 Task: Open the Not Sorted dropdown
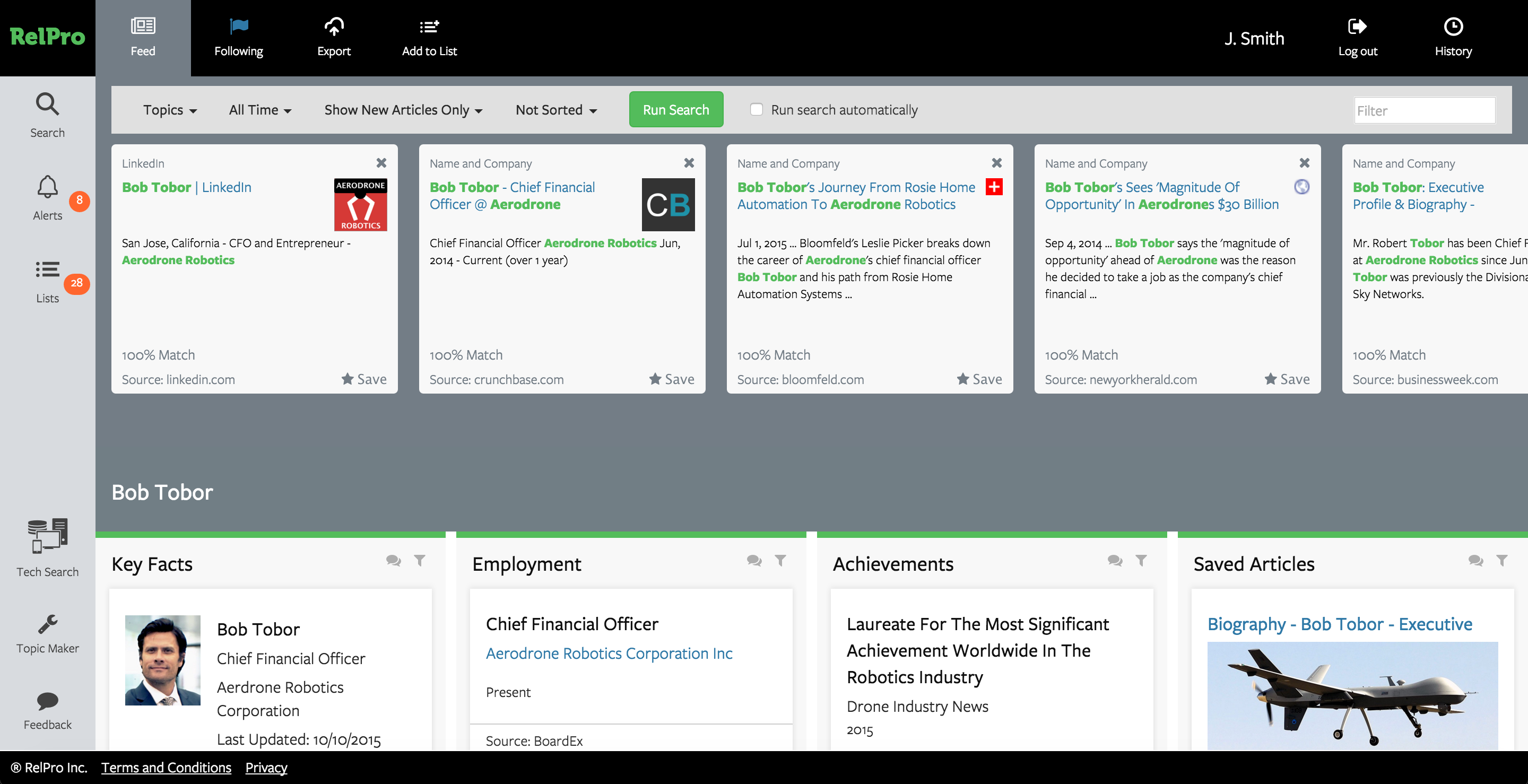(x=555, y=109)
